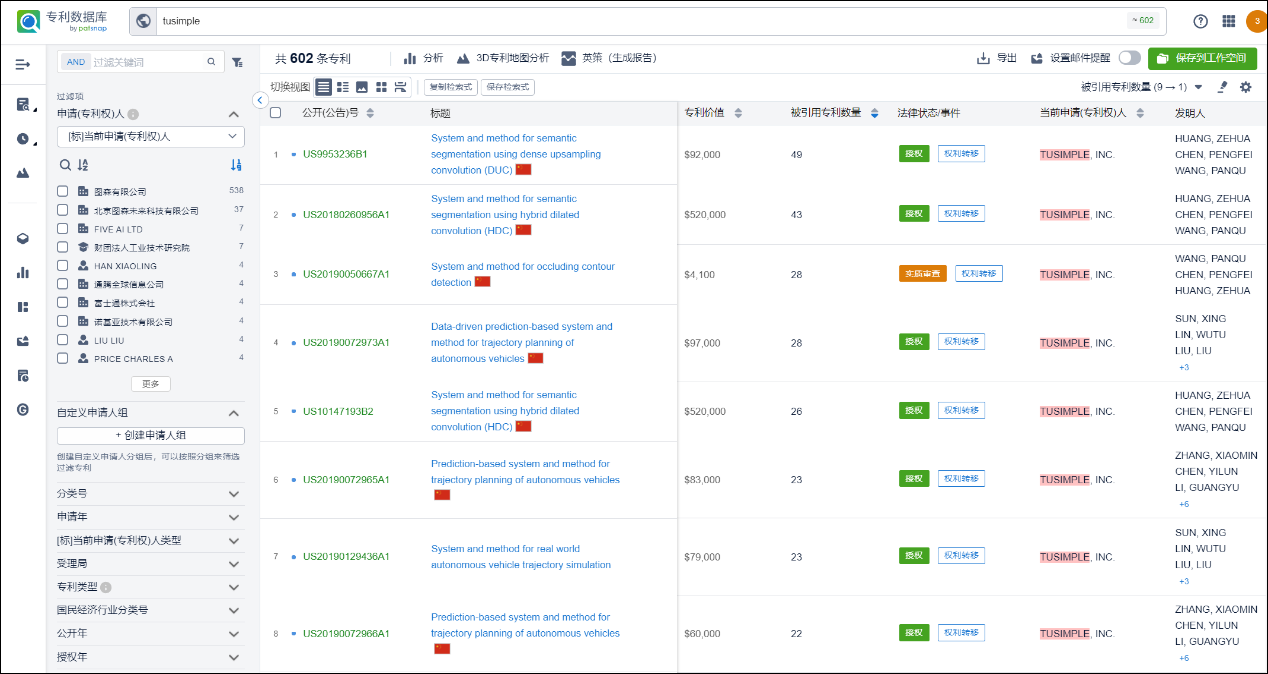Expand the left sidebar menu icon
Viewport: 1268px width, 674px height.
pyautogui.click(x=23, y=64)
